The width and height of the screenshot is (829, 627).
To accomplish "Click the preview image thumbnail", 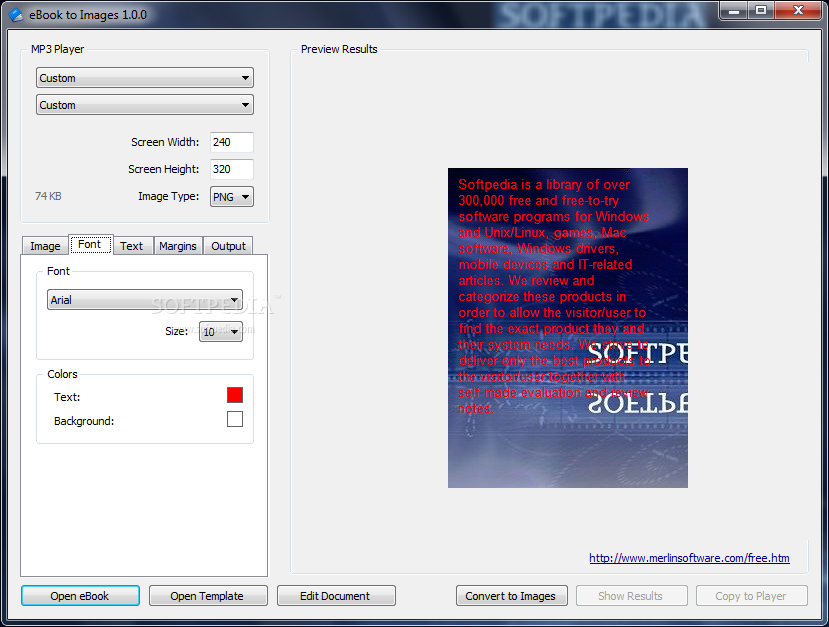I will point(568,328).
